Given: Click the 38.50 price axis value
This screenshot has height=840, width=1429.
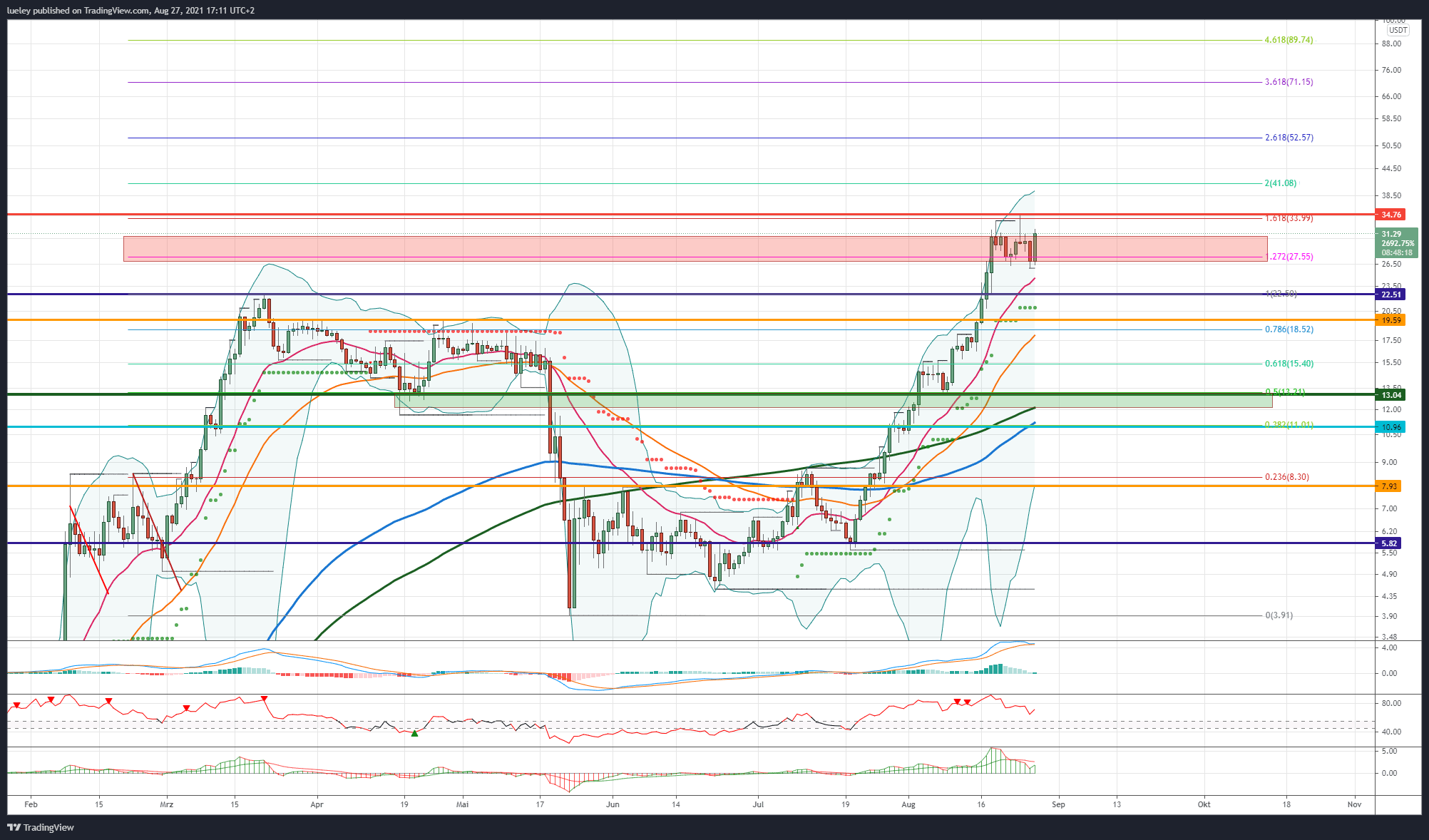Looking at the screenshot, I should point(1391,195).
